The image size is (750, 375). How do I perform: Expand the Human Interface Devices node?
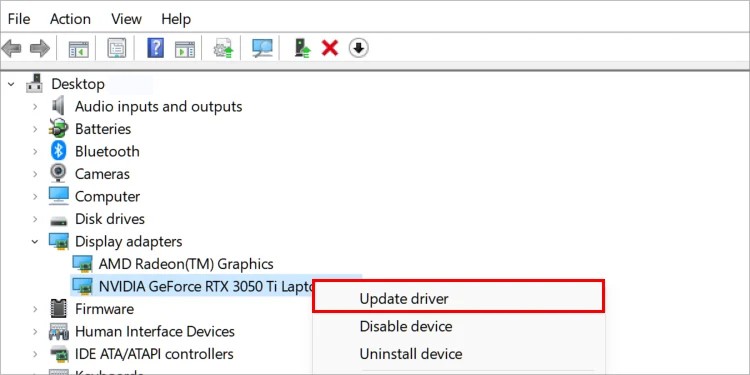tap(35, 331)
